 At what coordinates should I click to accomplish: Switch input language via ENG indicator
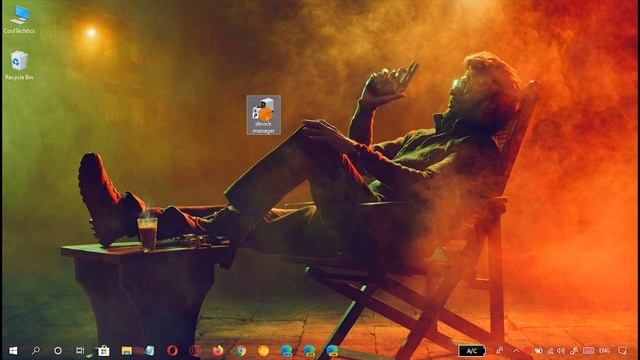click(604, 351)
